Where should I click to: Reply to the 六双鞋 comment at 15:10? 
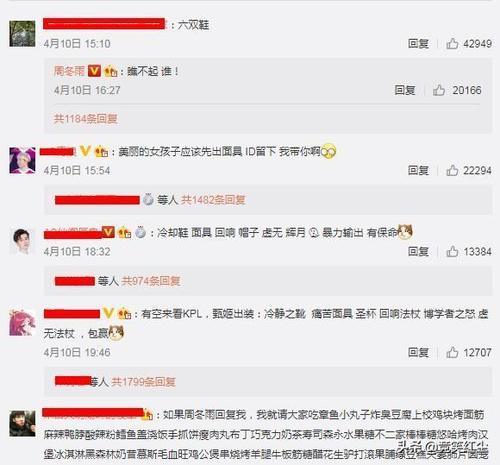[418, 43]
